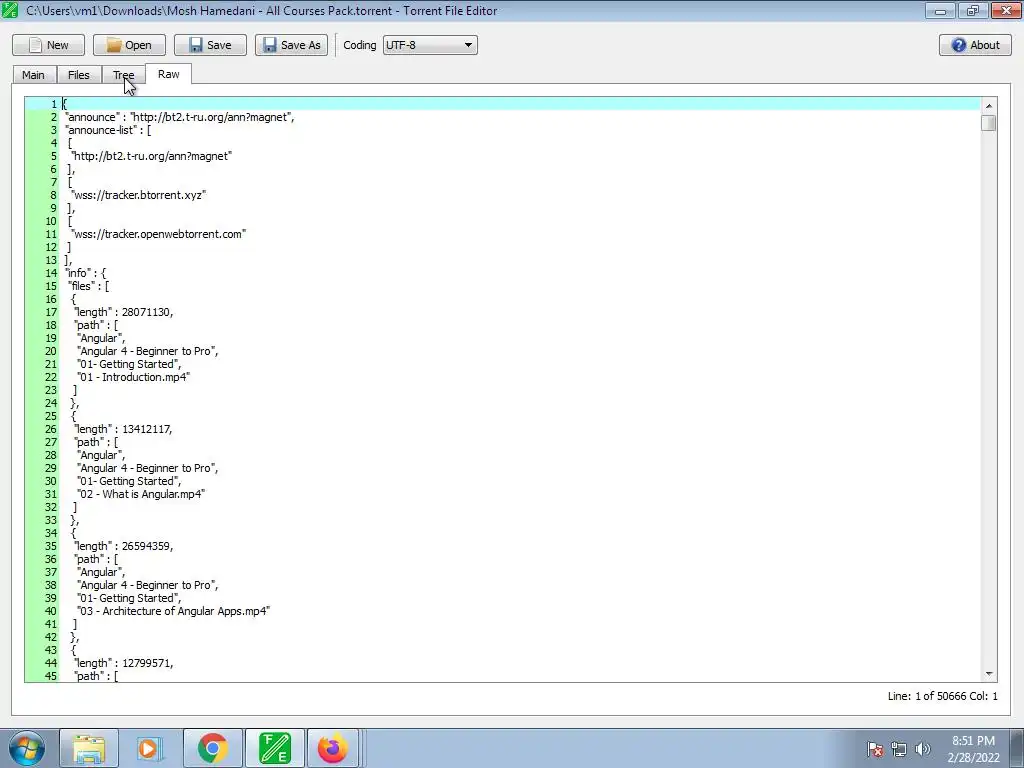Open the About dialog
The width and height of the screenshot is (1024, 768).
pos(975,45)
